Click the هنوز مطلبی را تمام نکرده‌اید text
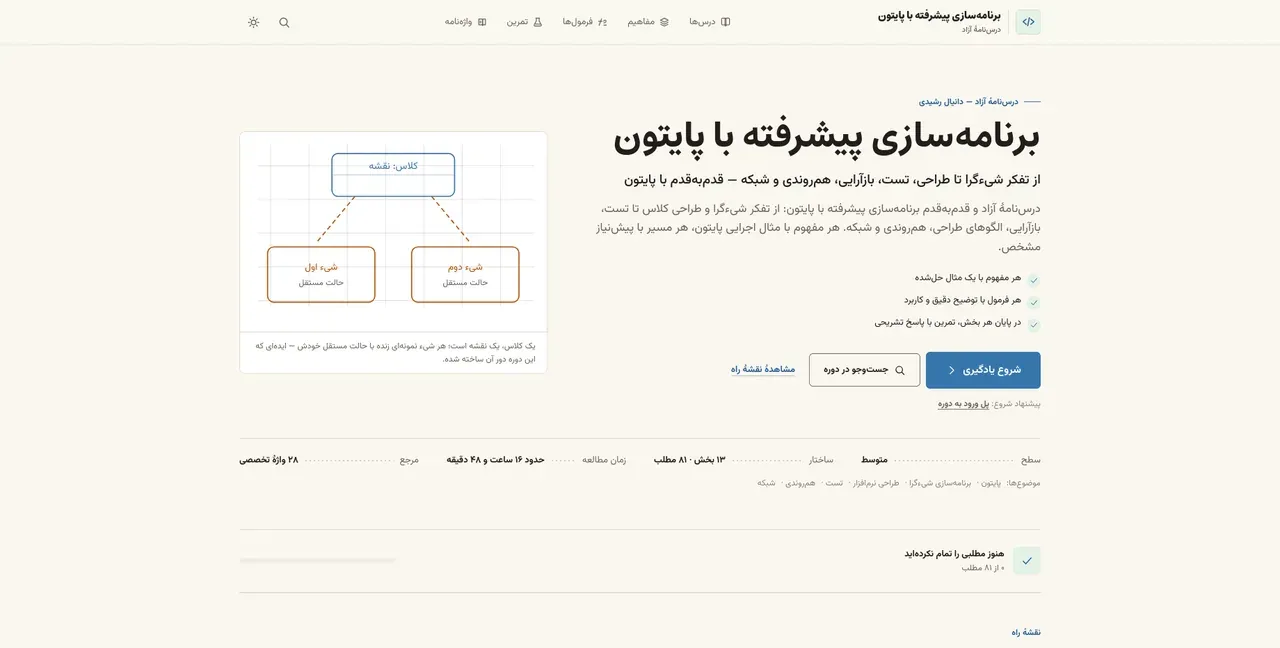Viewport: 1280px width, 648px height. (x=954, y=554)
